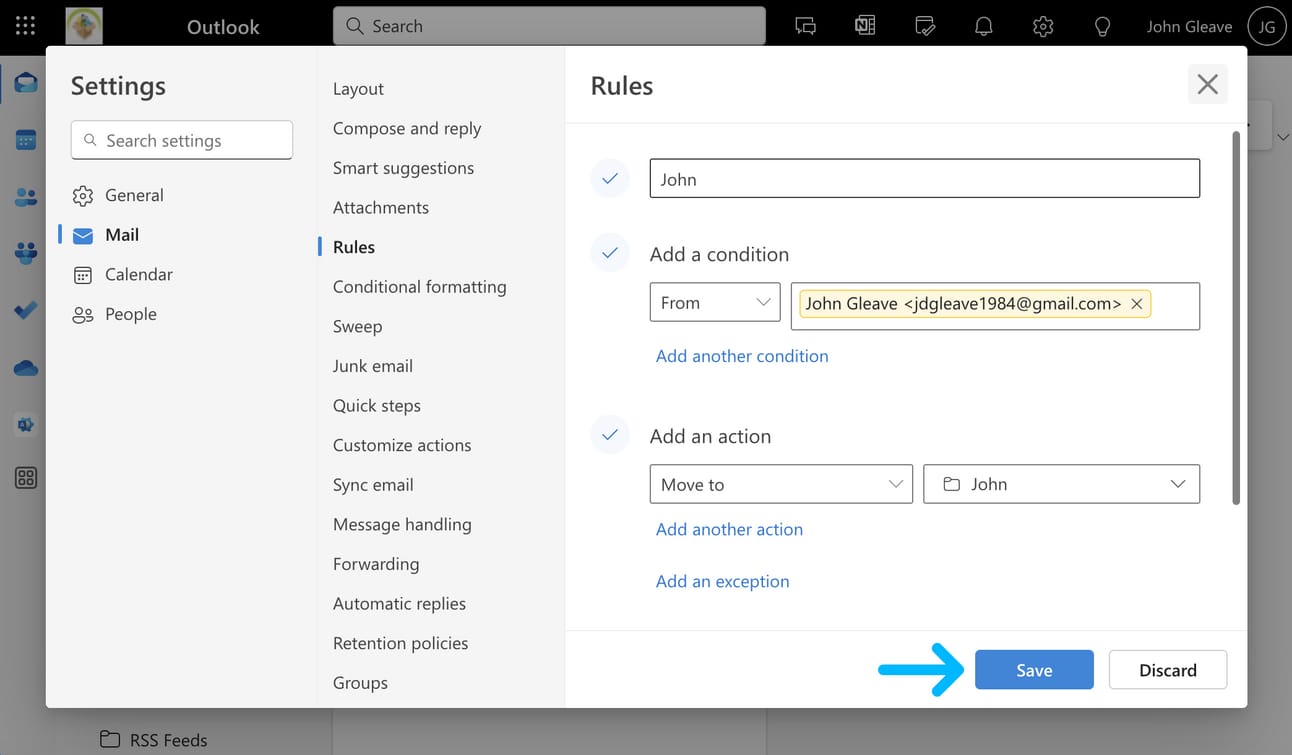
Task: Open Rules settings
Action: (x=354, y=247)
